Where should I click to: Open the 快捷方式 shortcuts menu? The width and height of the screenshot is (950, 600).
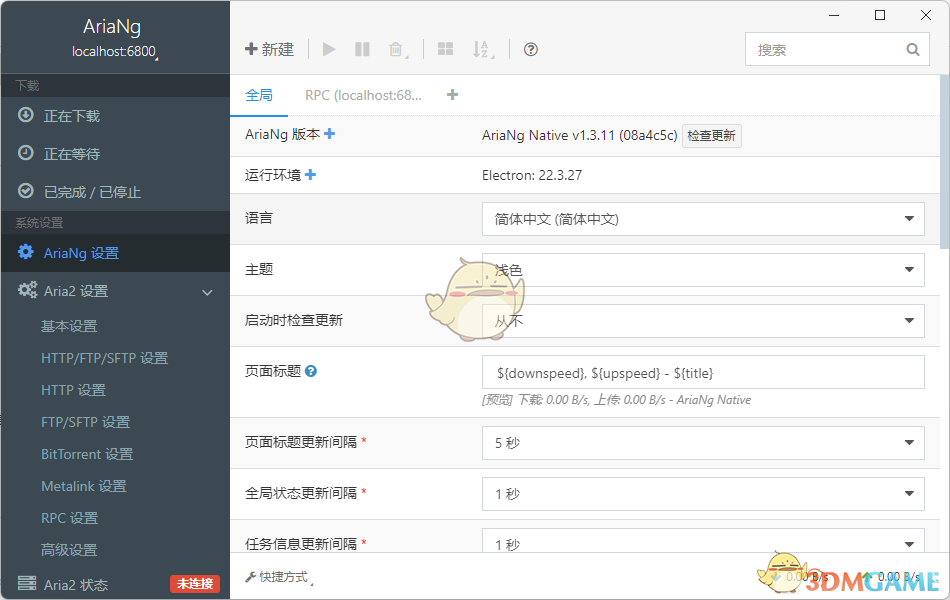279,577
